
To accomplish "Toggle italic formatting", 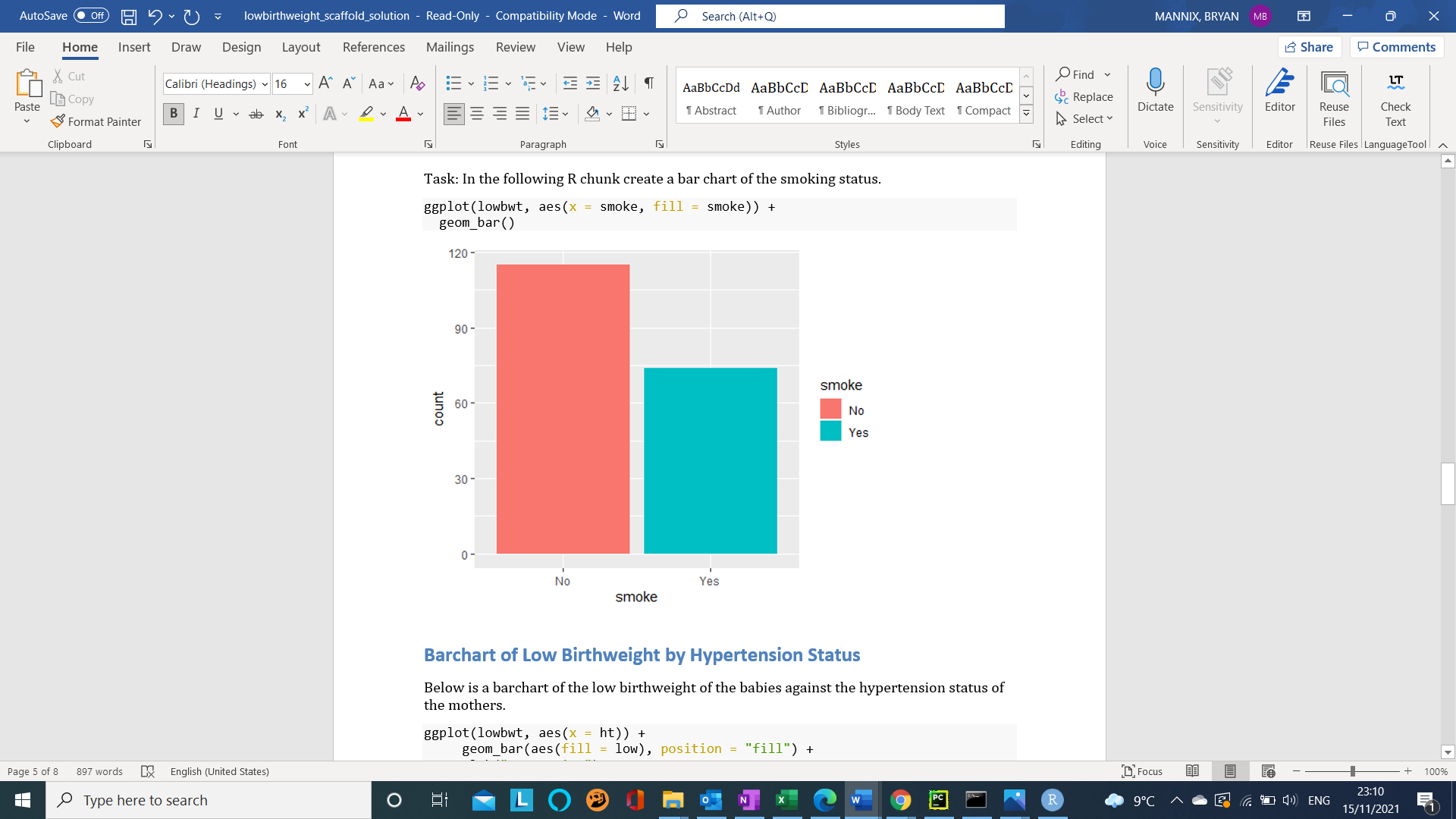I will 196,114.
